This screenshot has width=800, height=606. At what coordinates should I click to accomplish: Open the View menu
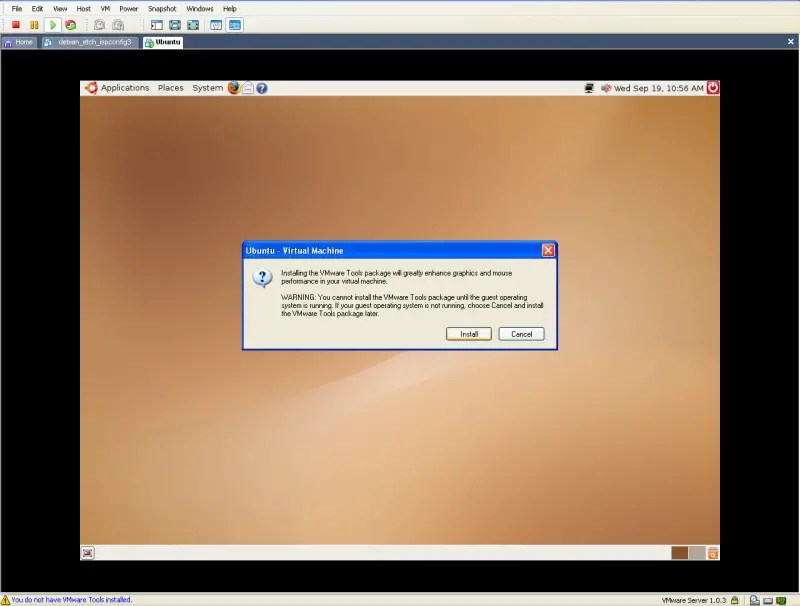click(60, 9)
